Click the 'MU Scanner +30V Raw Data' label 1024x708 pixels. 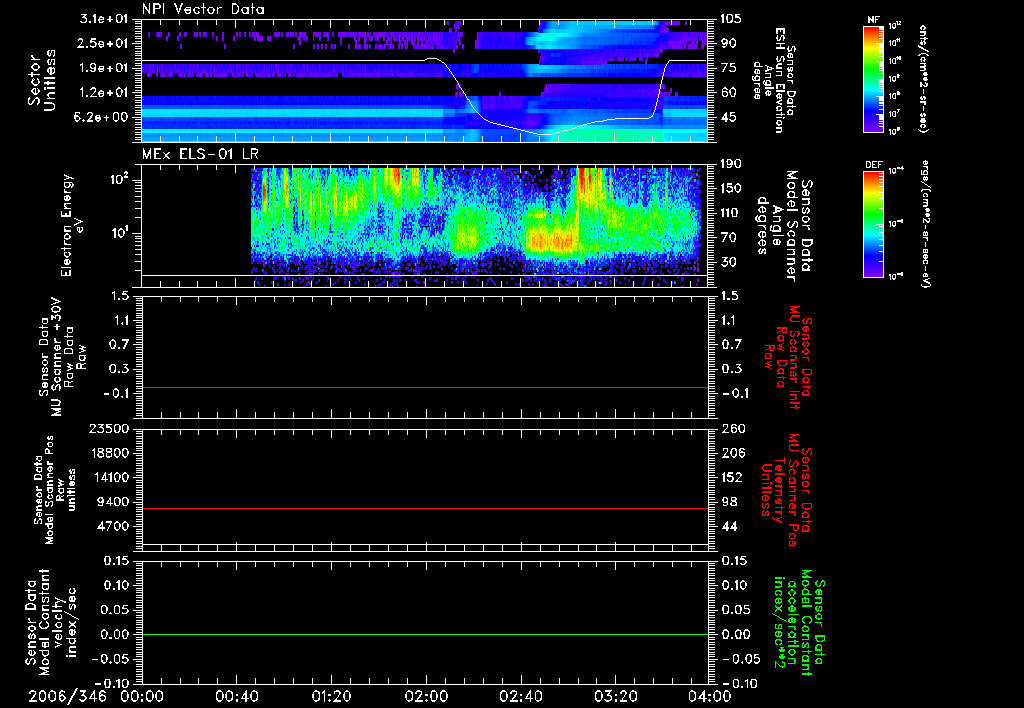pos(62,357)
